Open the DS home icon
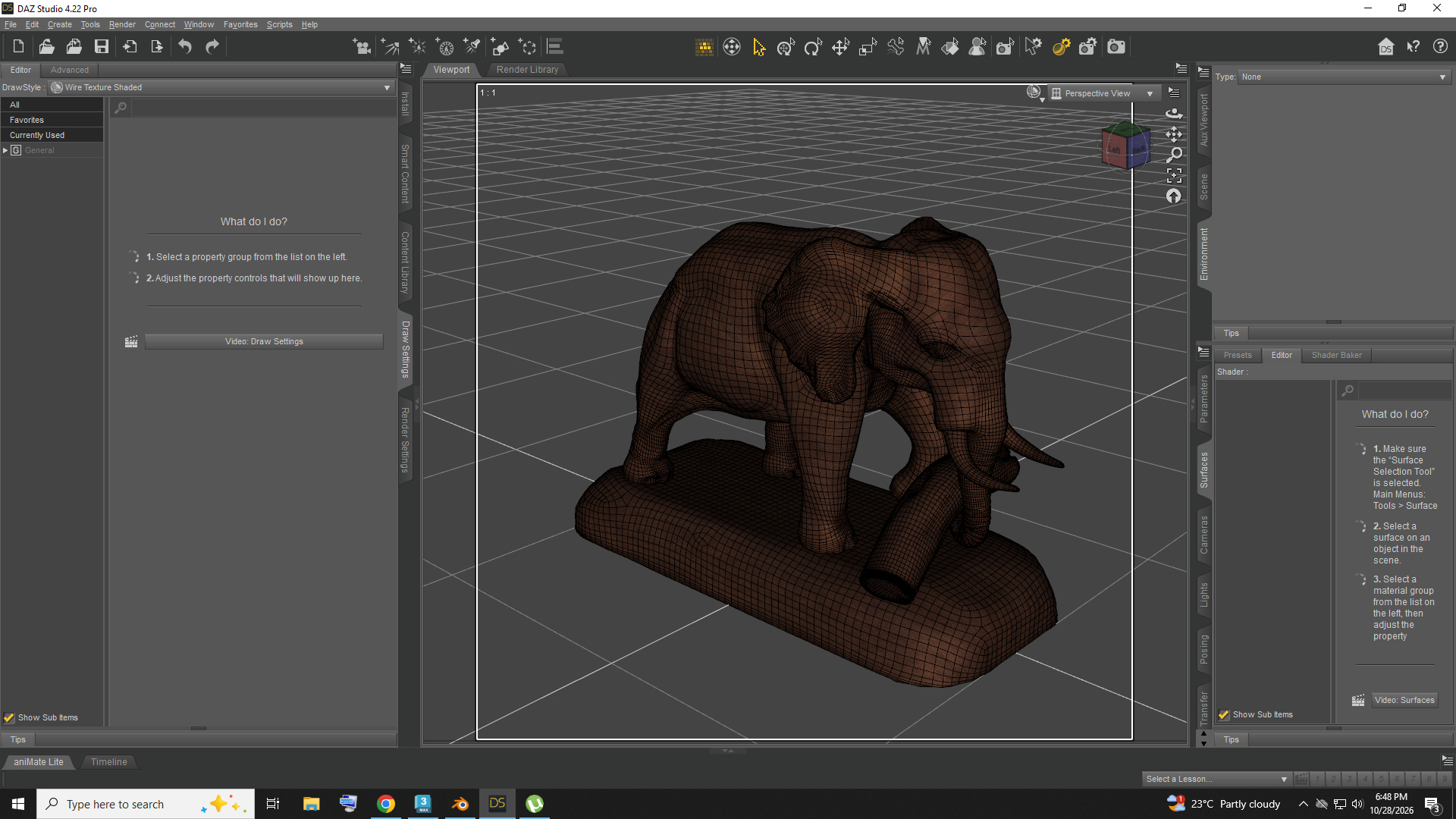1456x819 pixels. click(x=1385, y=47)
